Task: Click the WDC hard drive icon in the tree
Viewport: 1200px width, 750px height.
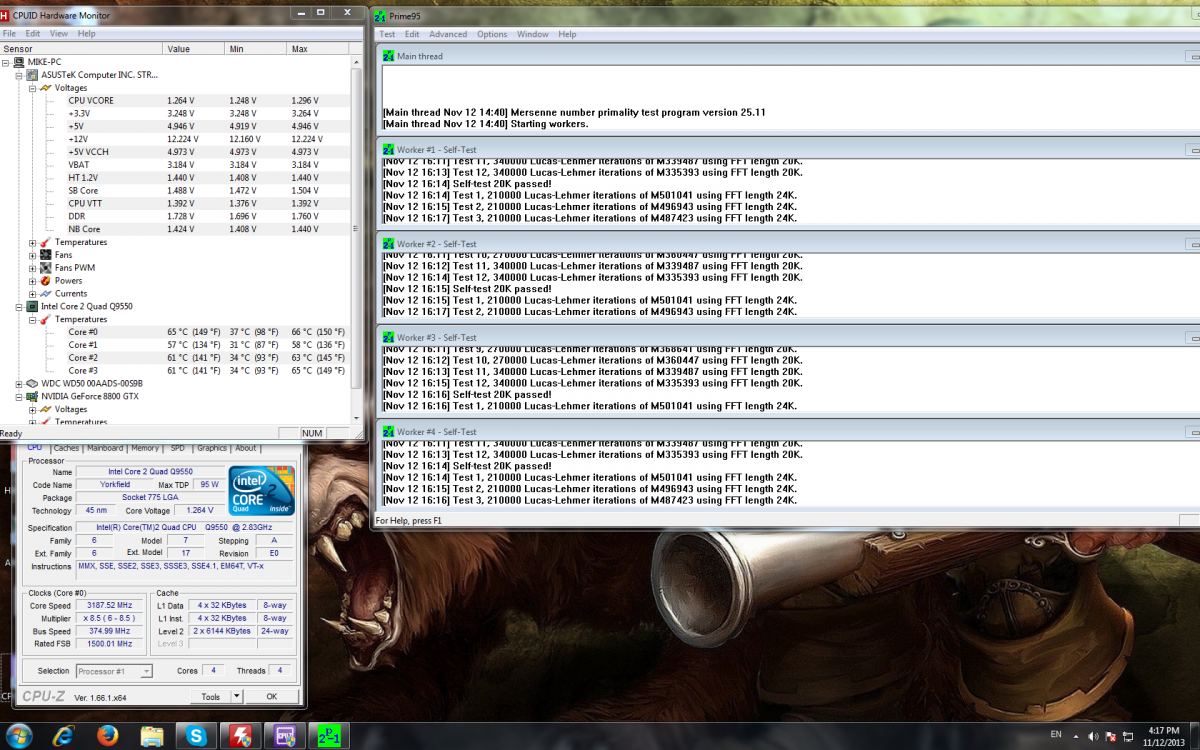Action: pyautogui.click(x=33, y=383)
